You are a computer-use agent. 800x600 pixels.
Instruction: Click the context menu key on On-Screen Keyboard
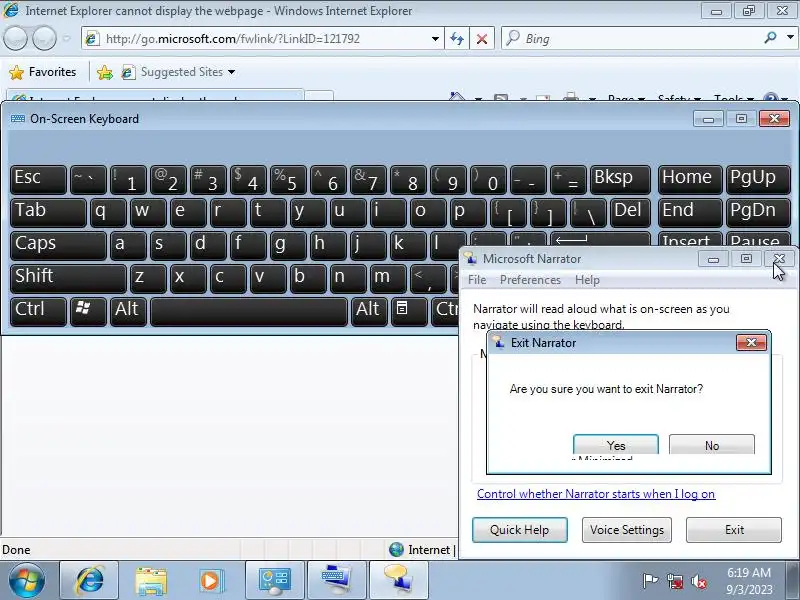(409, 312)
